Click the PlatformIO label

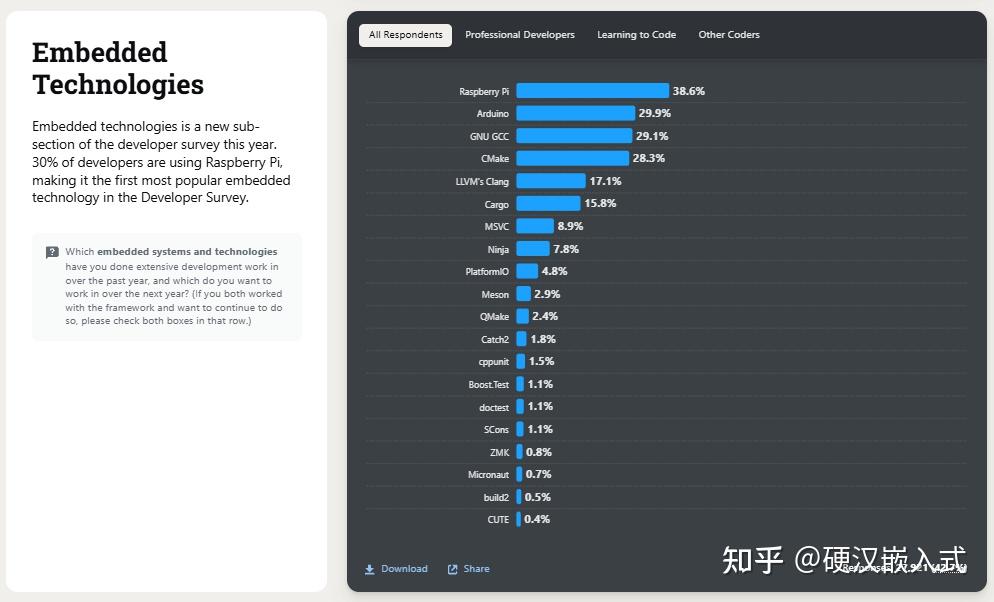point(488,272)
